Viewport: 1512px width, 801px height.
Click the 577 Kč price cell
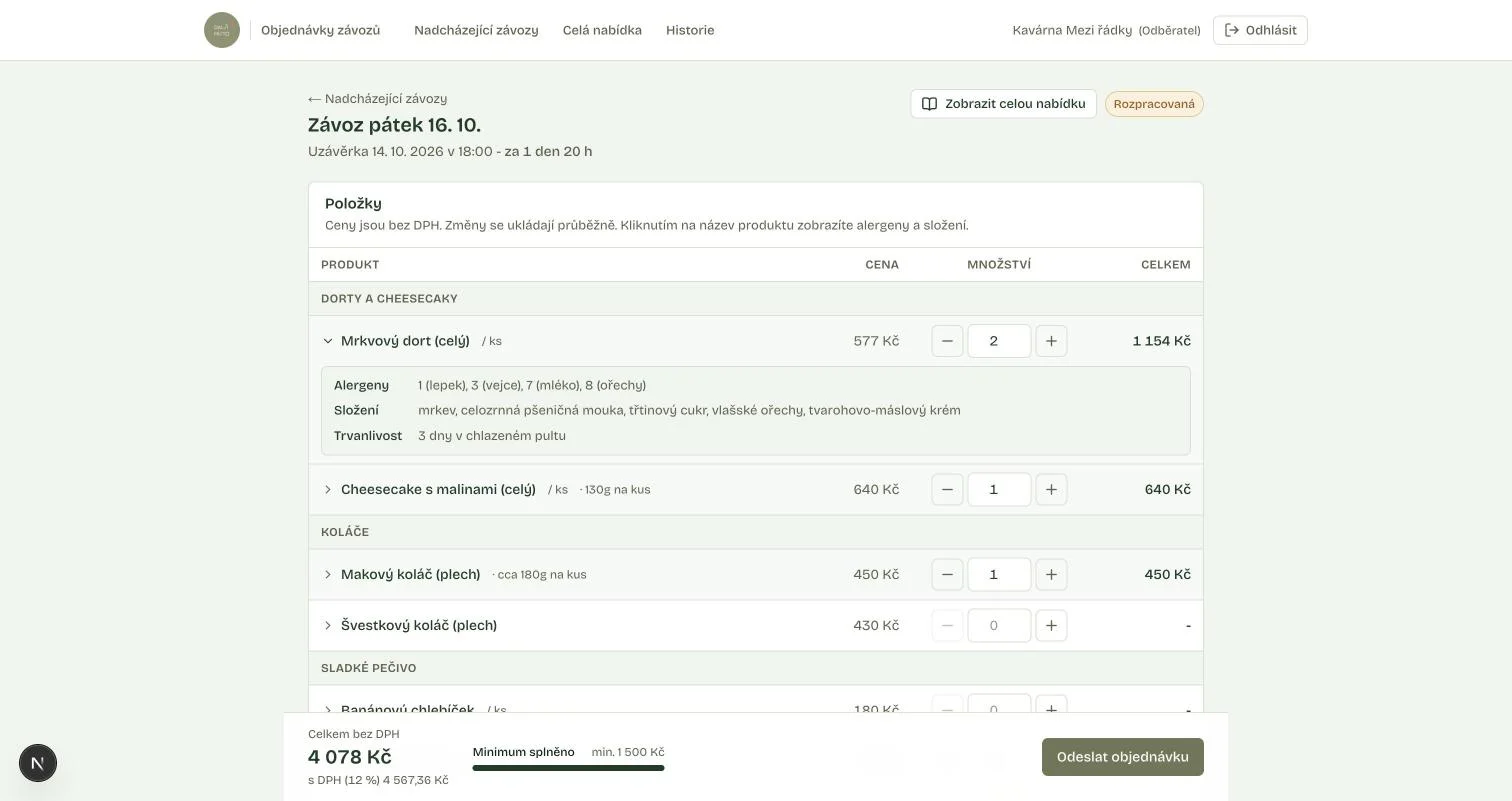[x=876, y=341]
